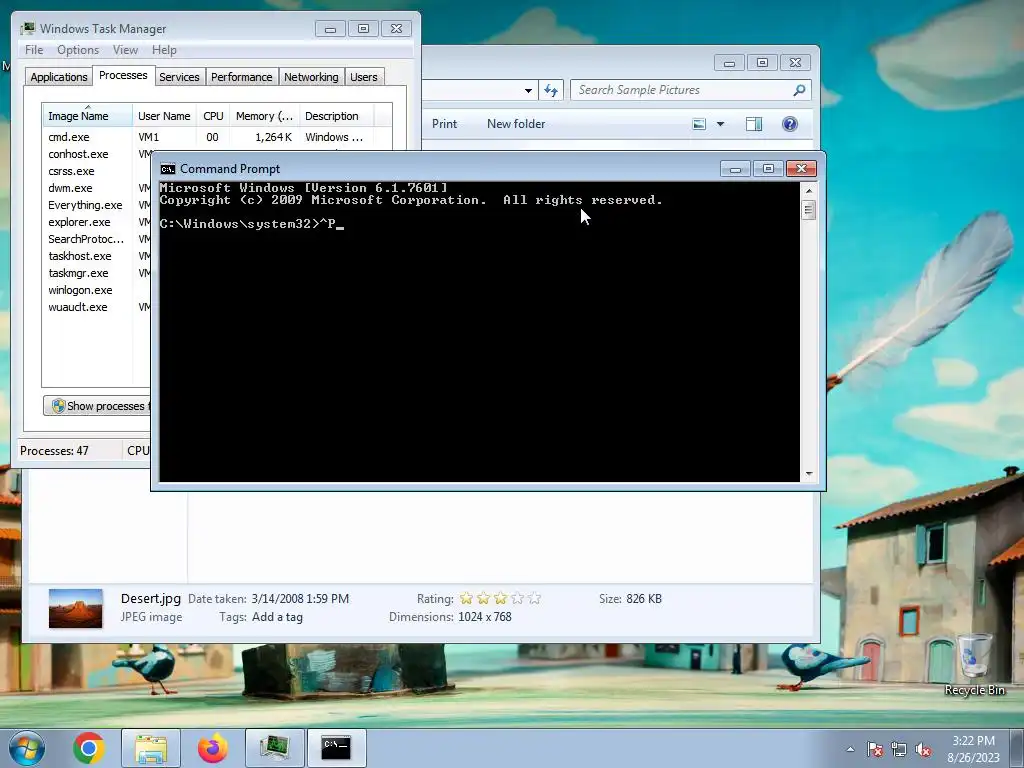Select the Everything.exe process row
The height and width of the screenshot is (768, 1024).
point(97,205)
